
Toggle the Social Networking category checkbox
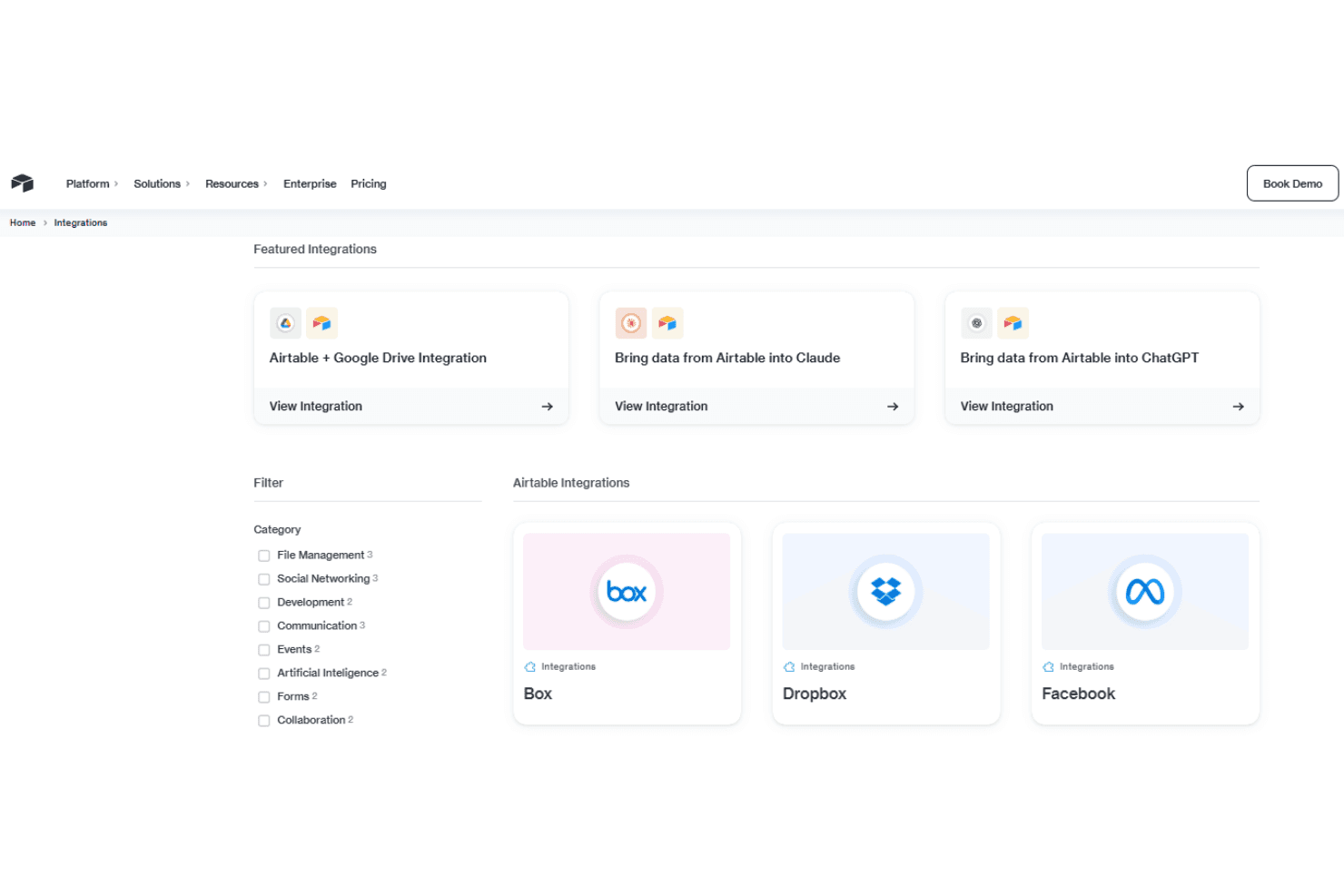pos(264,579)
